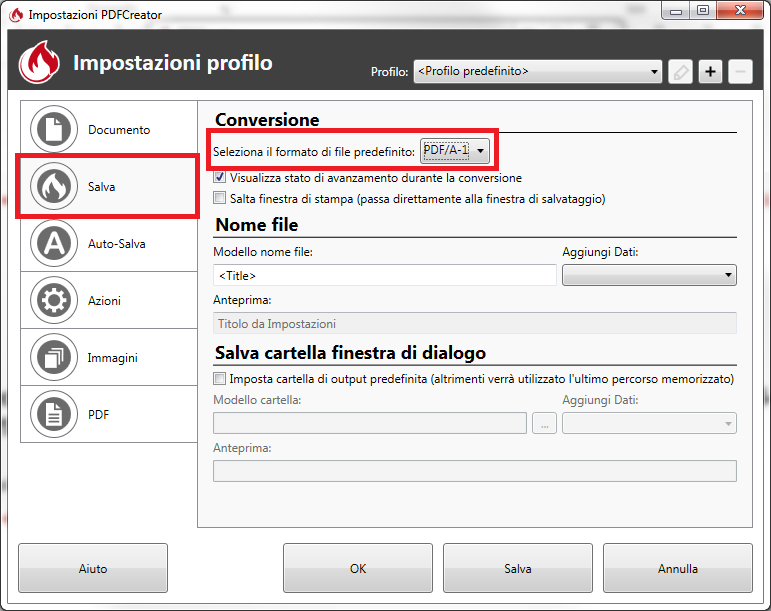Viewport: 771px width, 611px height.
Task: Select the Salva tab label
Action: [x=101, y=187]
